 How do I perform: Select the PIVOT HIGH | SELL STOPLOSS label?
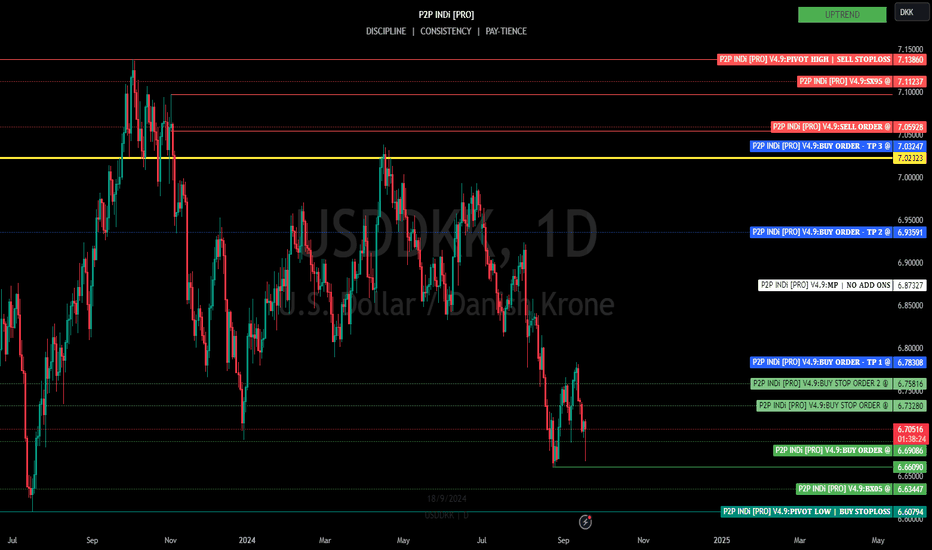tap(805, 59)
